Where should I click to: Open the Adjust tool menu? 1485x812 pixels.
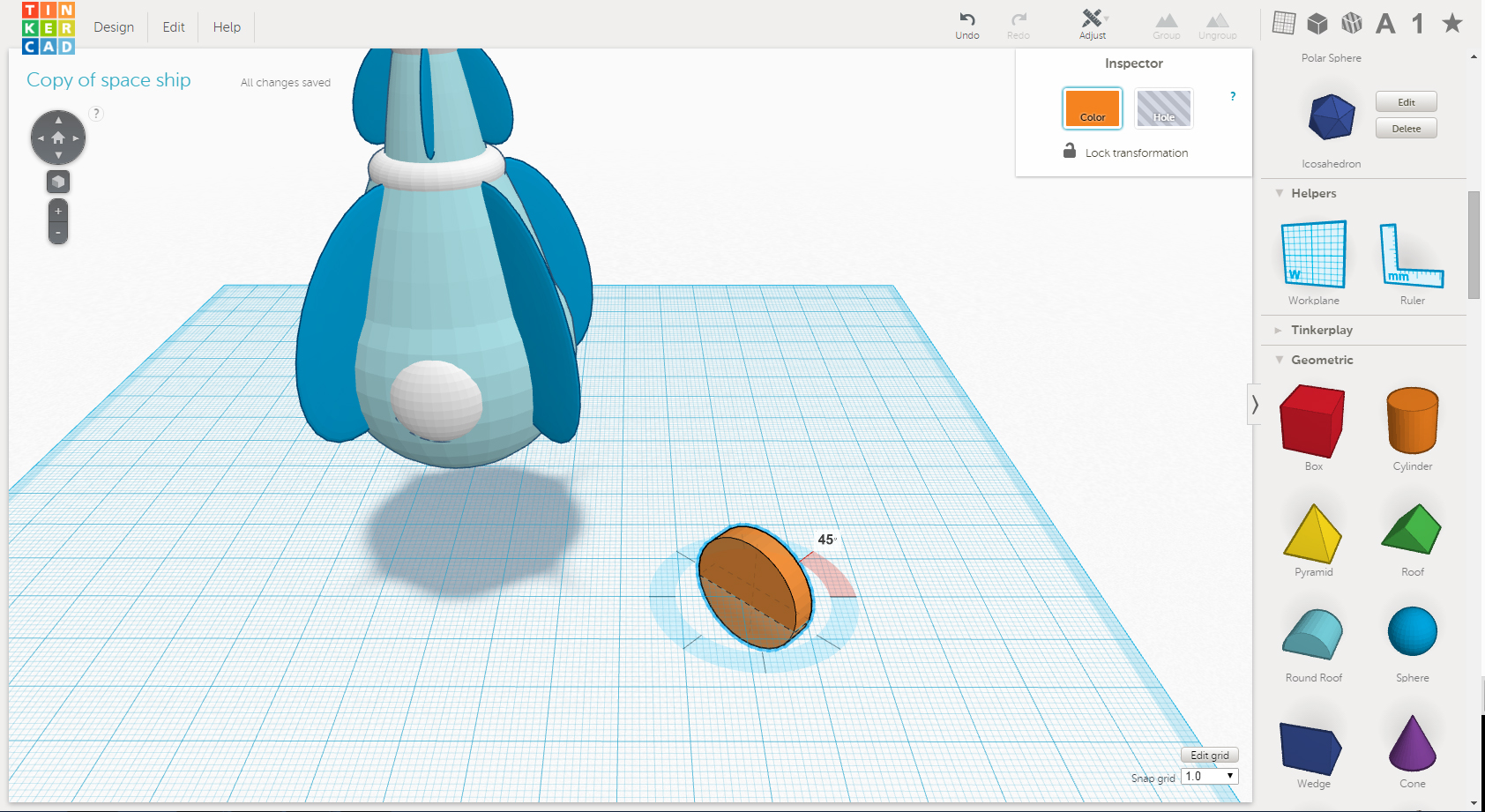click(x=1093, y=25)
